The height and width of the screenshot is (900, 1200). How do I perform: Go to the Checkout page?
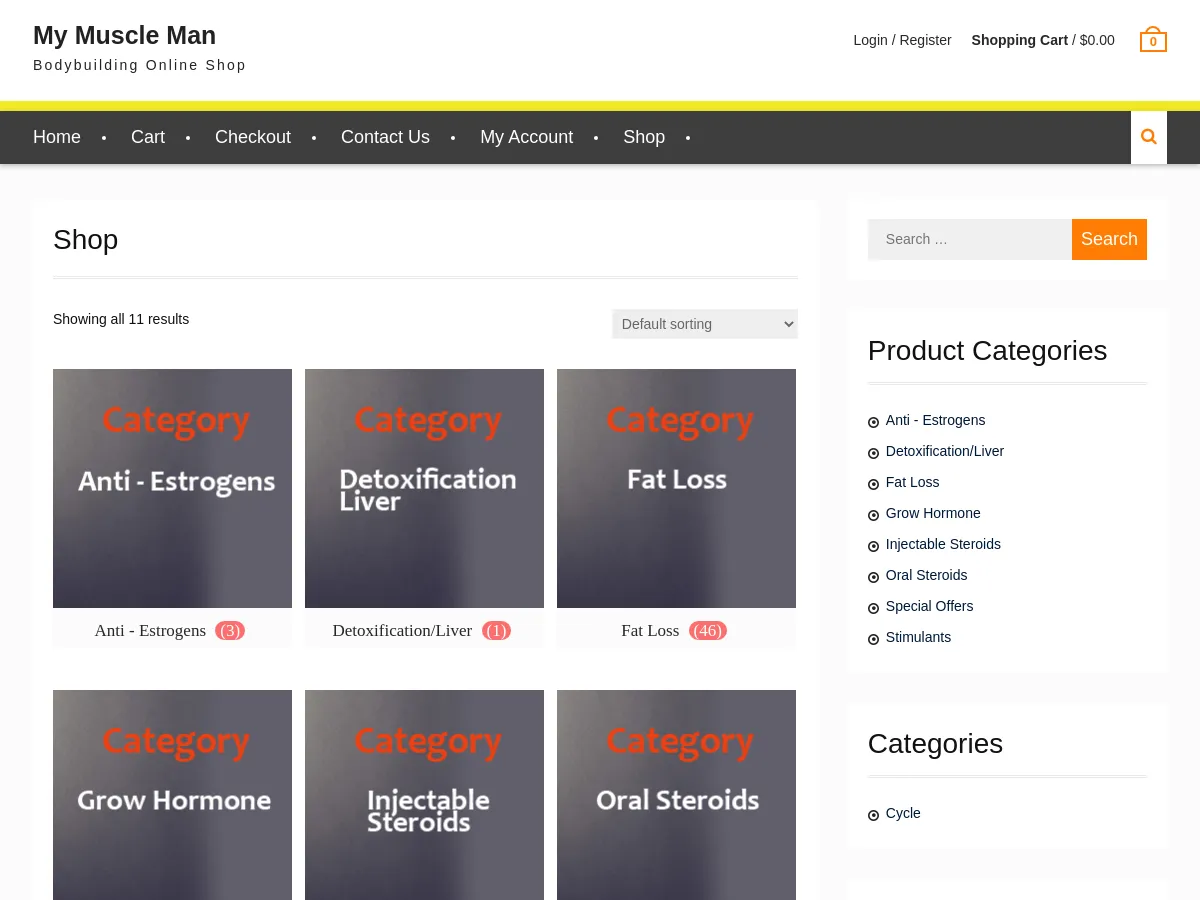252,137
